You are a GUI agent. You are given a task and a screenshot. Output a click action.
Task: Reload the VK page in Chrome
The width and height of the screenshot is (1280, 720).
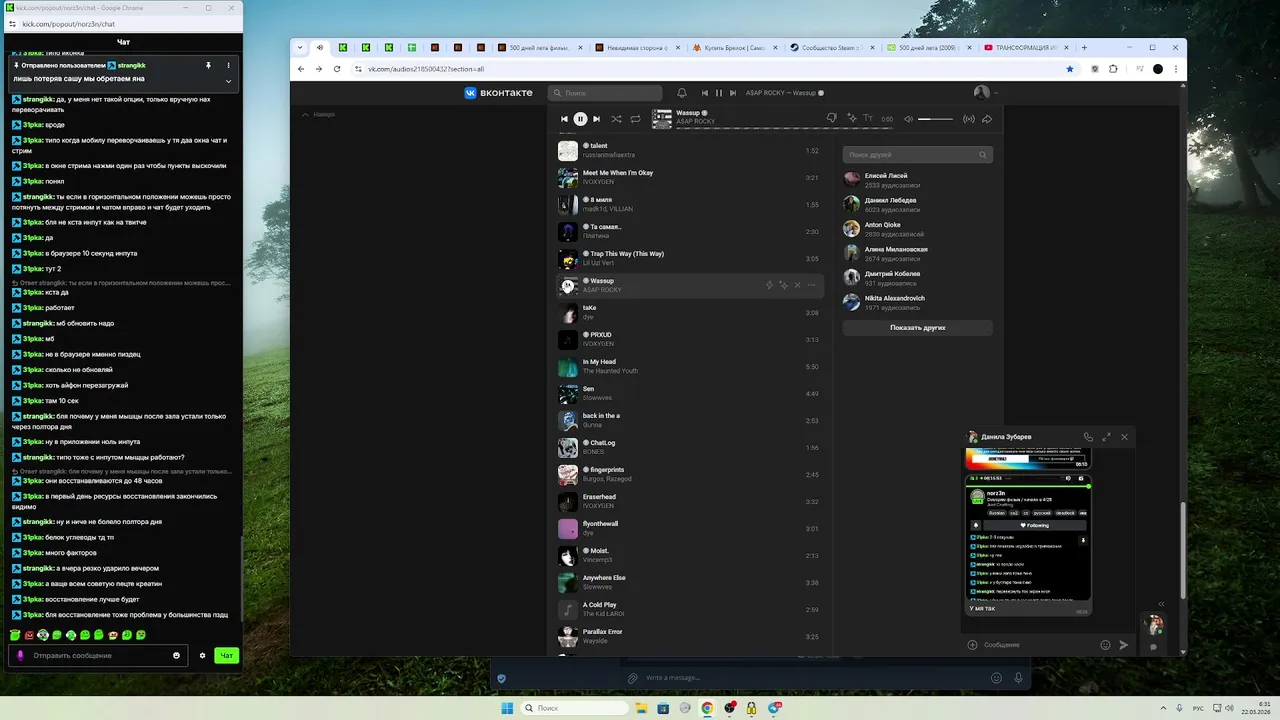[x=337, y=69]
